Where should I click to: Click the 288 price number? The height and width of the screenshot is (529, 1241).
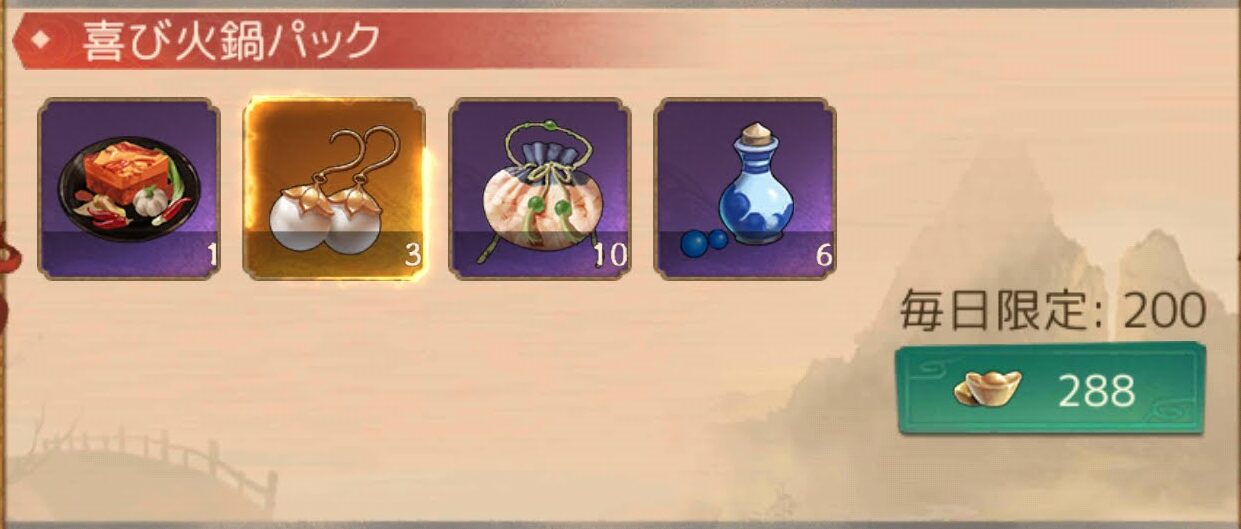[x=1096, y=390]
